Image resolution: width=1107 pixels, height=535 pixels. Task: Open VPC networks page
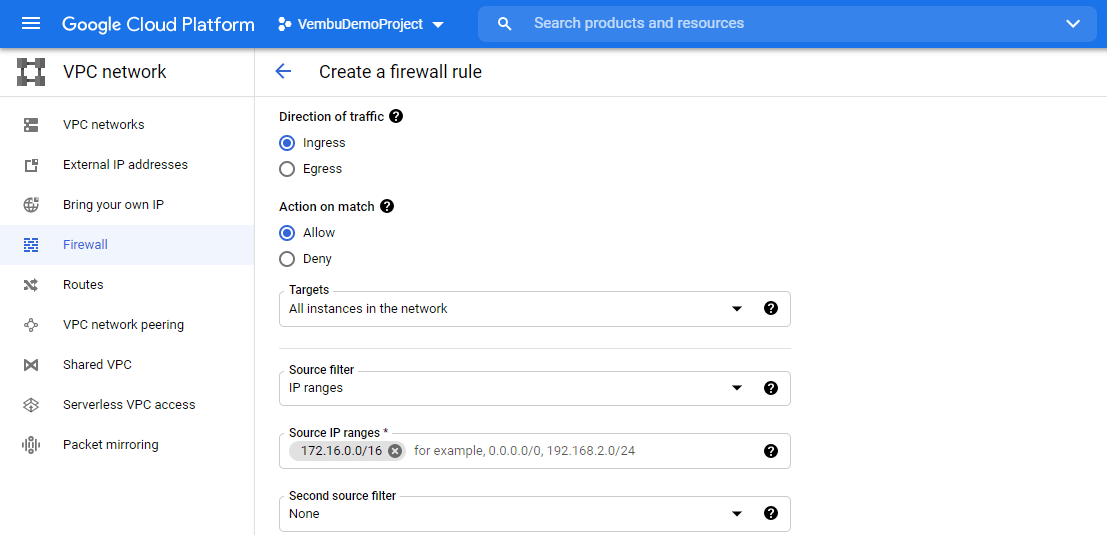pos(127,125)
